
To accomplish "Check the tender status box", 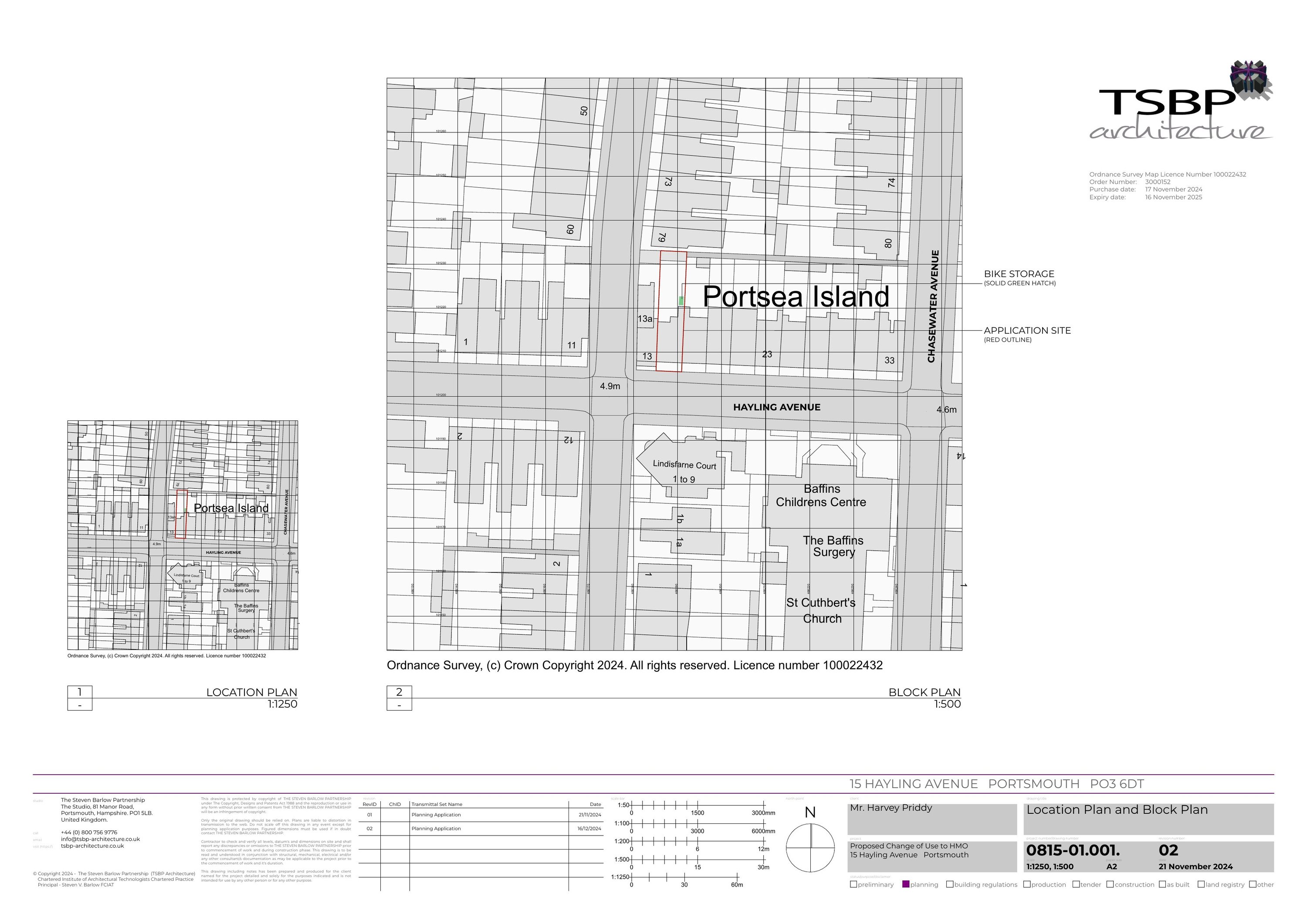I will (1076, 885).
